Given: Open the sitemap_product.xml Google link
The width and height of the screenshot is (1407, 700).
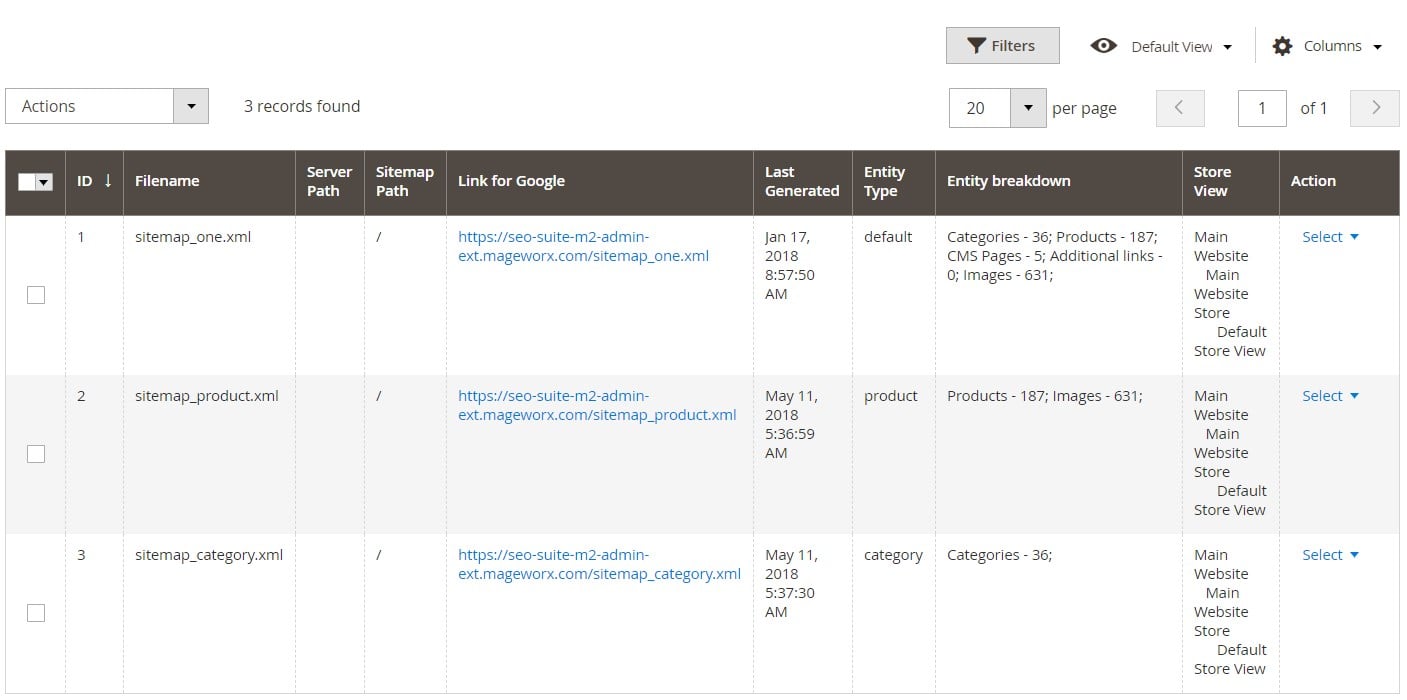Looking at the screenshot, I should click(597, 405).
